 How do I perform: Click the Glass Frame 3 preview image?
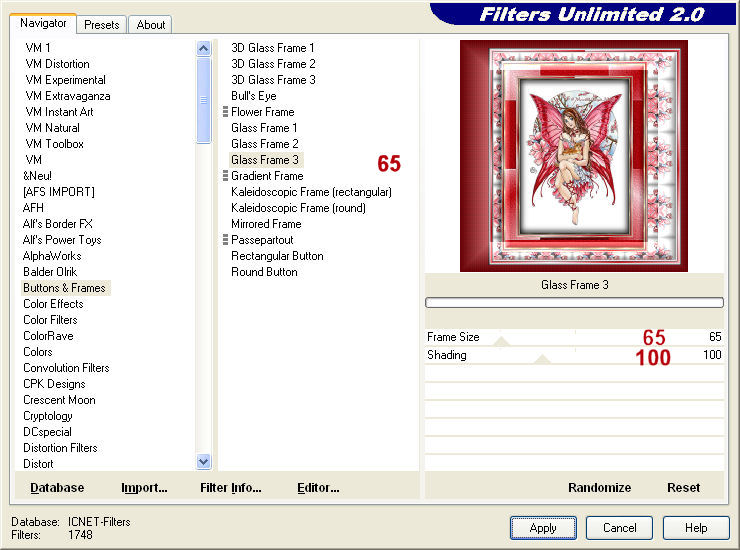(574, 156)
